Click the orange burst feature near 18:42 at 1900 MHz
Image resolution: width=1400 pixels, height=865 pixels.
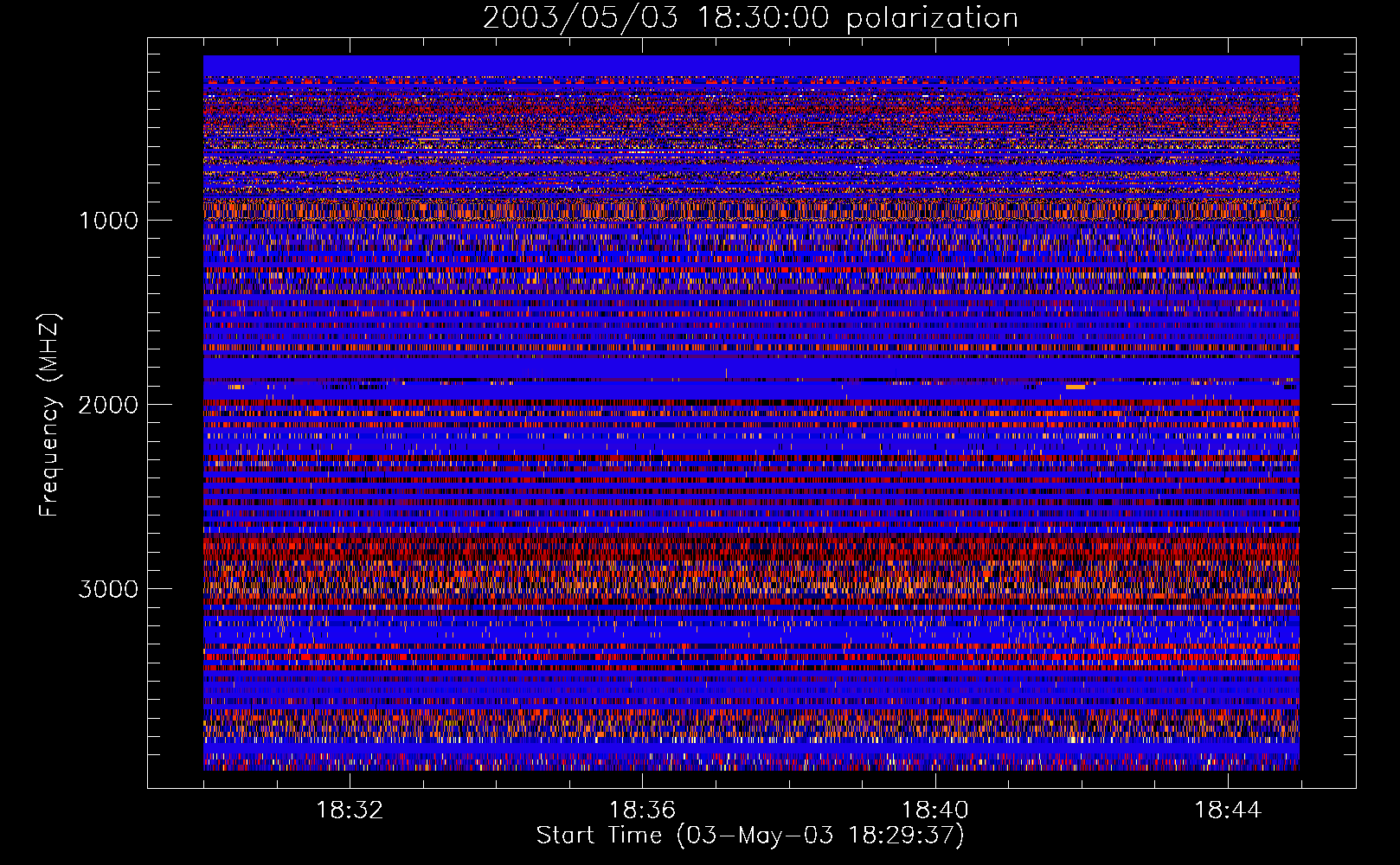pos(1076,388)
